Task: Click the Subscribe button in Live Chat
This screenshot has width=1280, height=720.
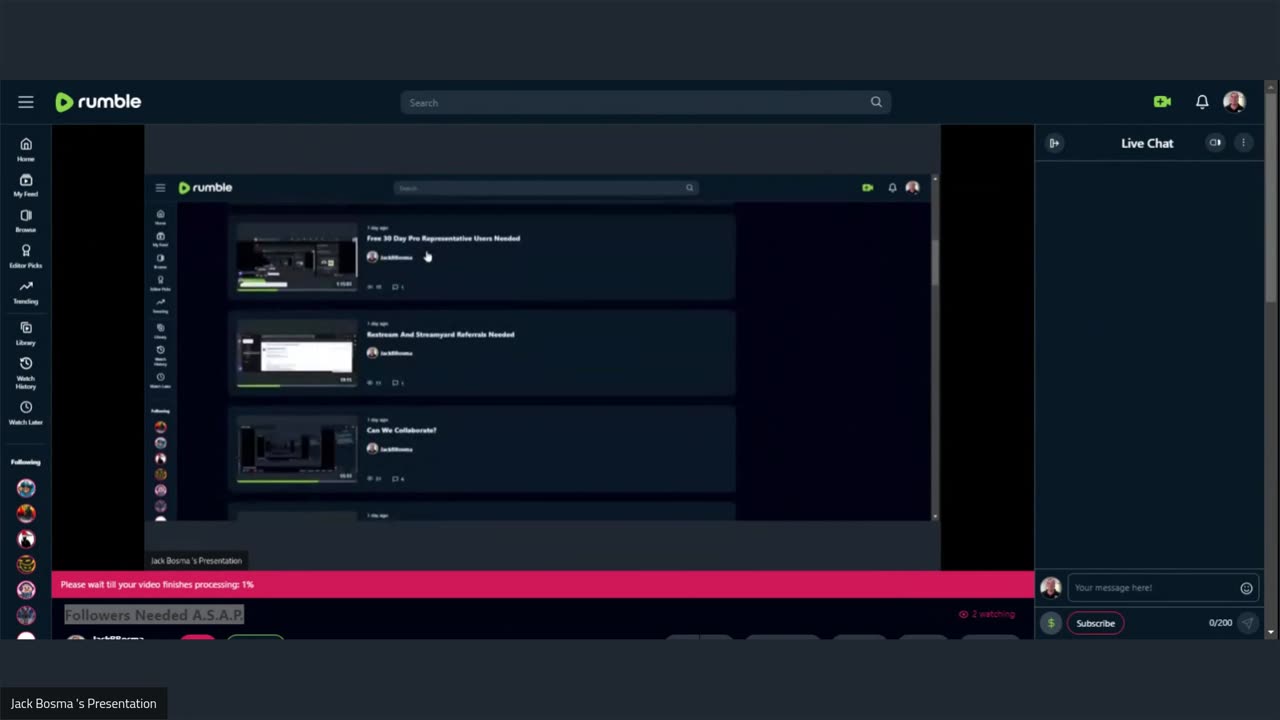Action: (x=1095, y=623)
